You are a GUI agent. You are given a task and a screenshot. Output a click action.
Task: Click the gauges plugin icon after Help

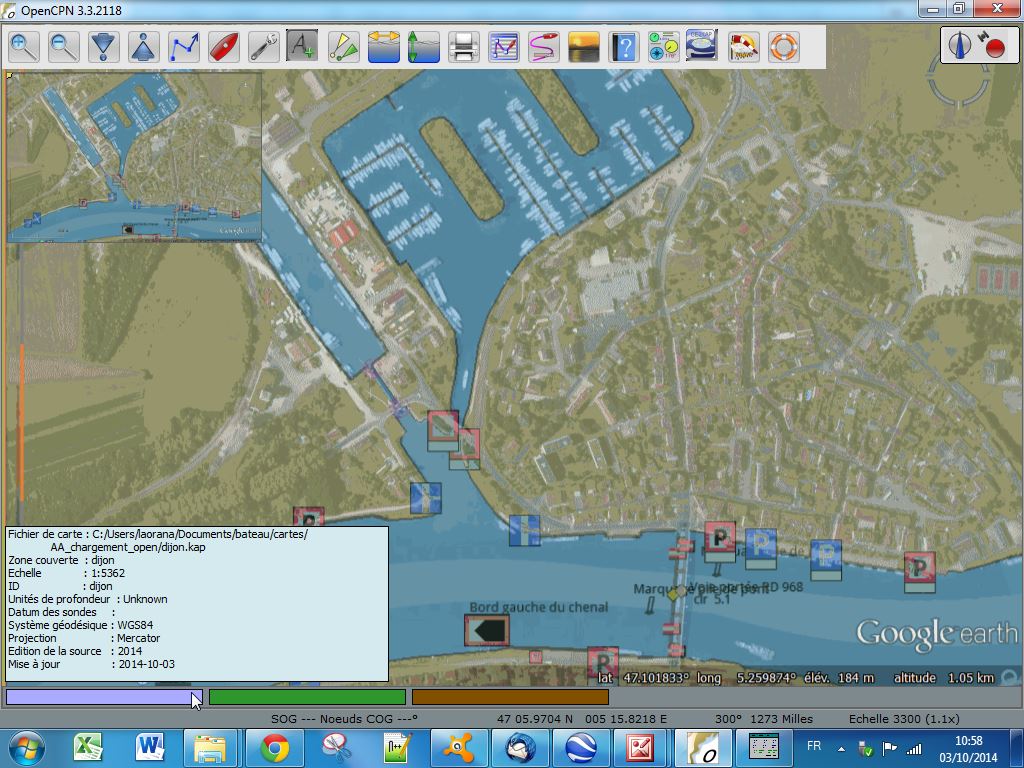click(x=664, y=47)
